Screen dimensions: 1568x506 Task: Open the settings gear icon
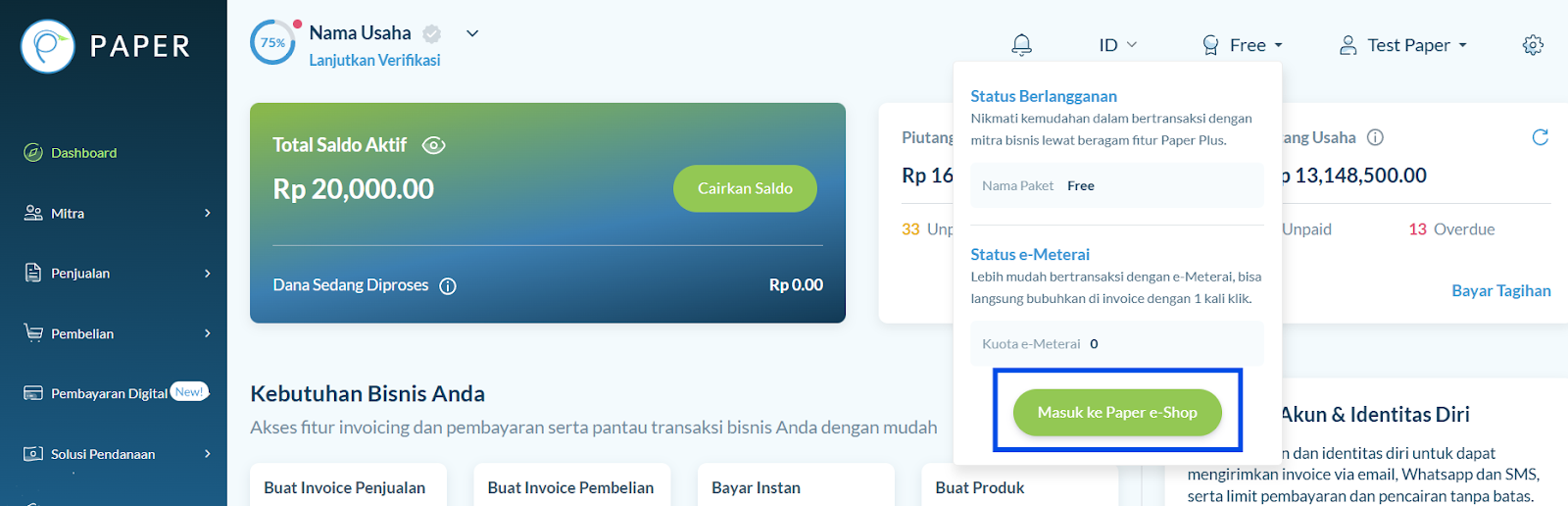1533,45
